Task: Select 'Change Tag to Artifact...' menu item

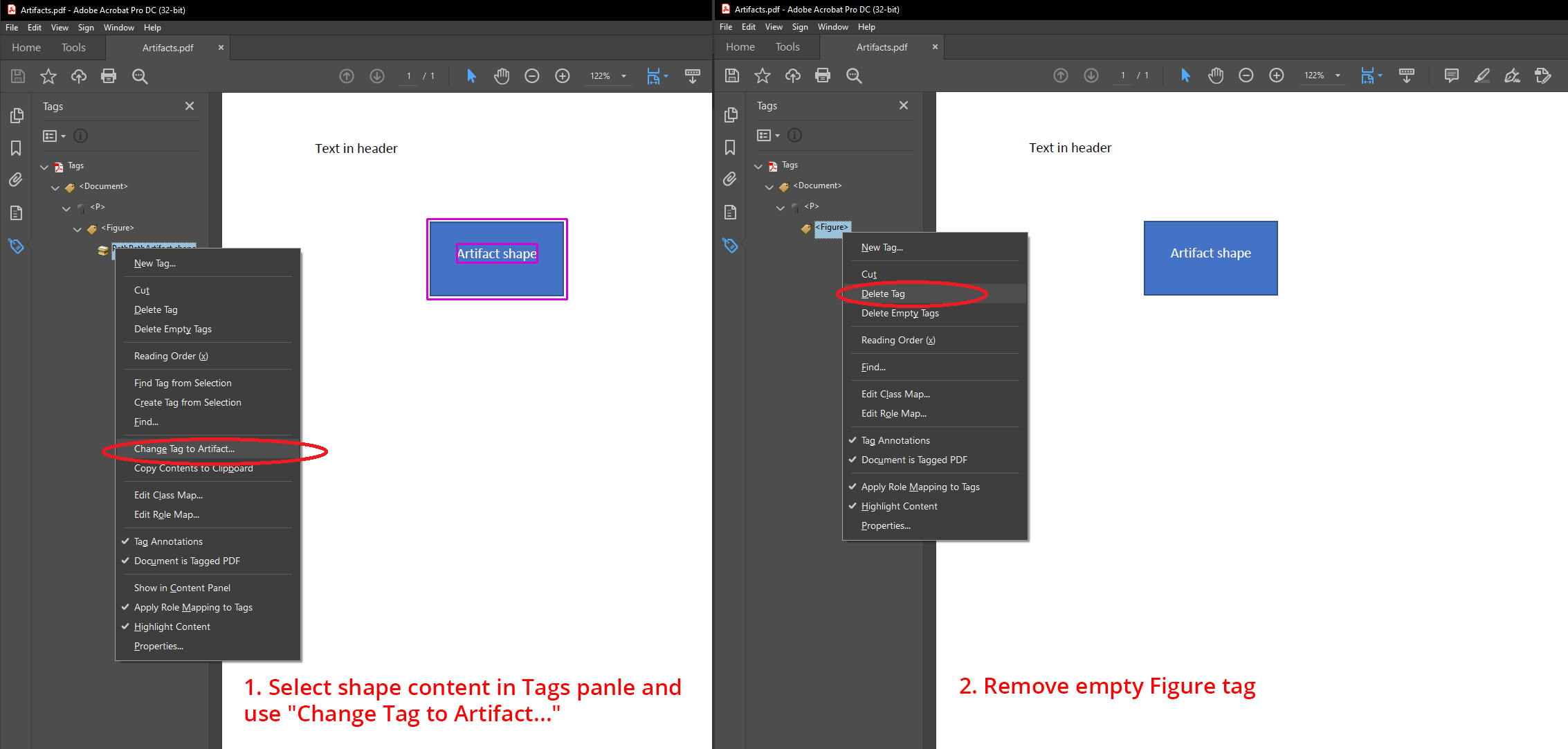Action: click(184, 448)
